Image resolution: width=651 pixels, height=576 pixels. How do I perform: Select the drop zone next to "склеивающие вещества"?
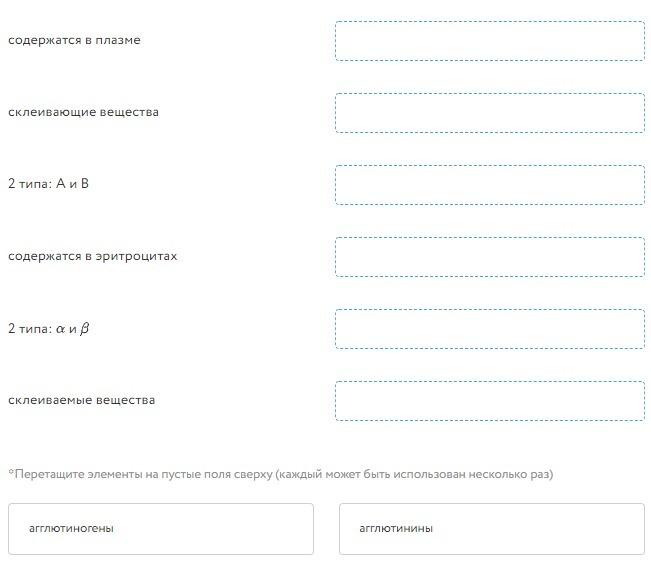coord(489,113)
